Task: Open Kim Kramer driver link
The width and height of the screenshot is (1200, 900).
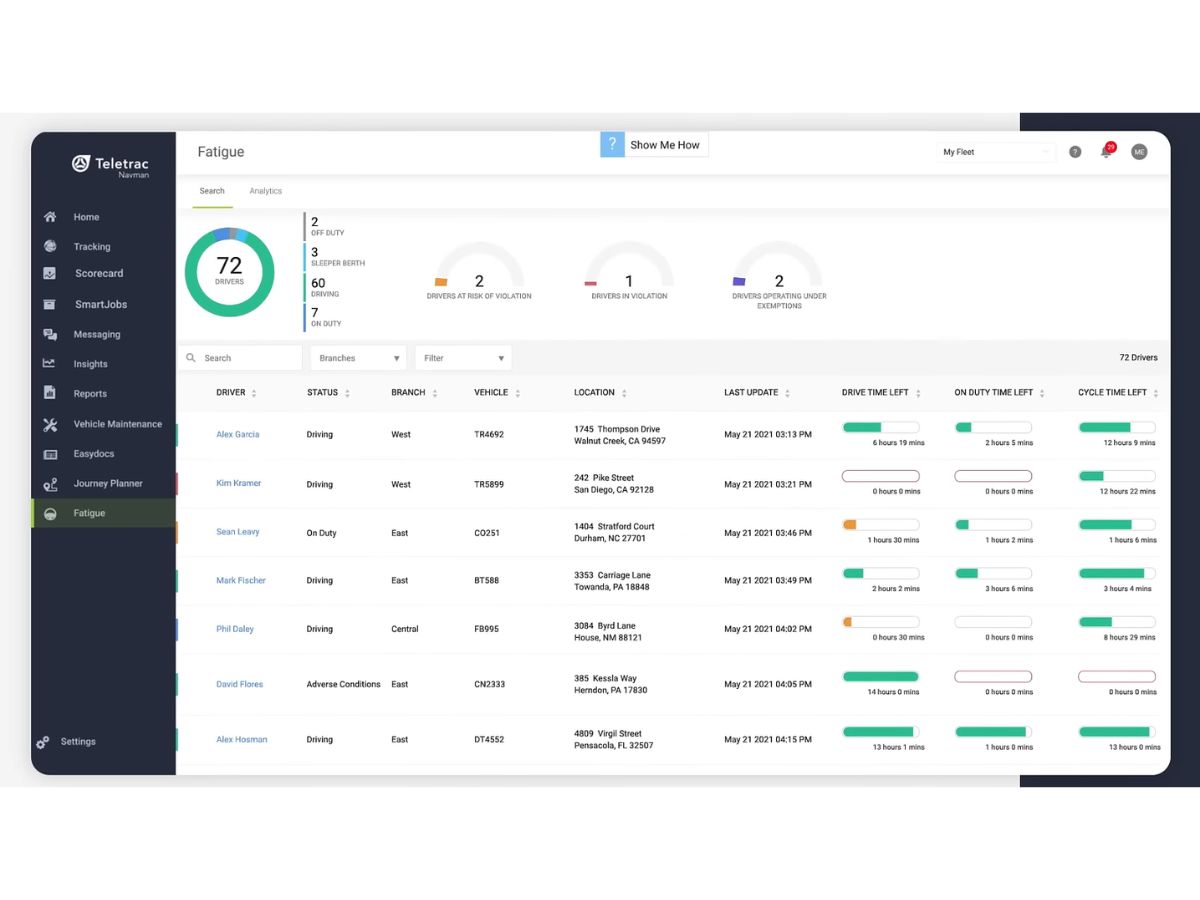Action: [239, 484]
